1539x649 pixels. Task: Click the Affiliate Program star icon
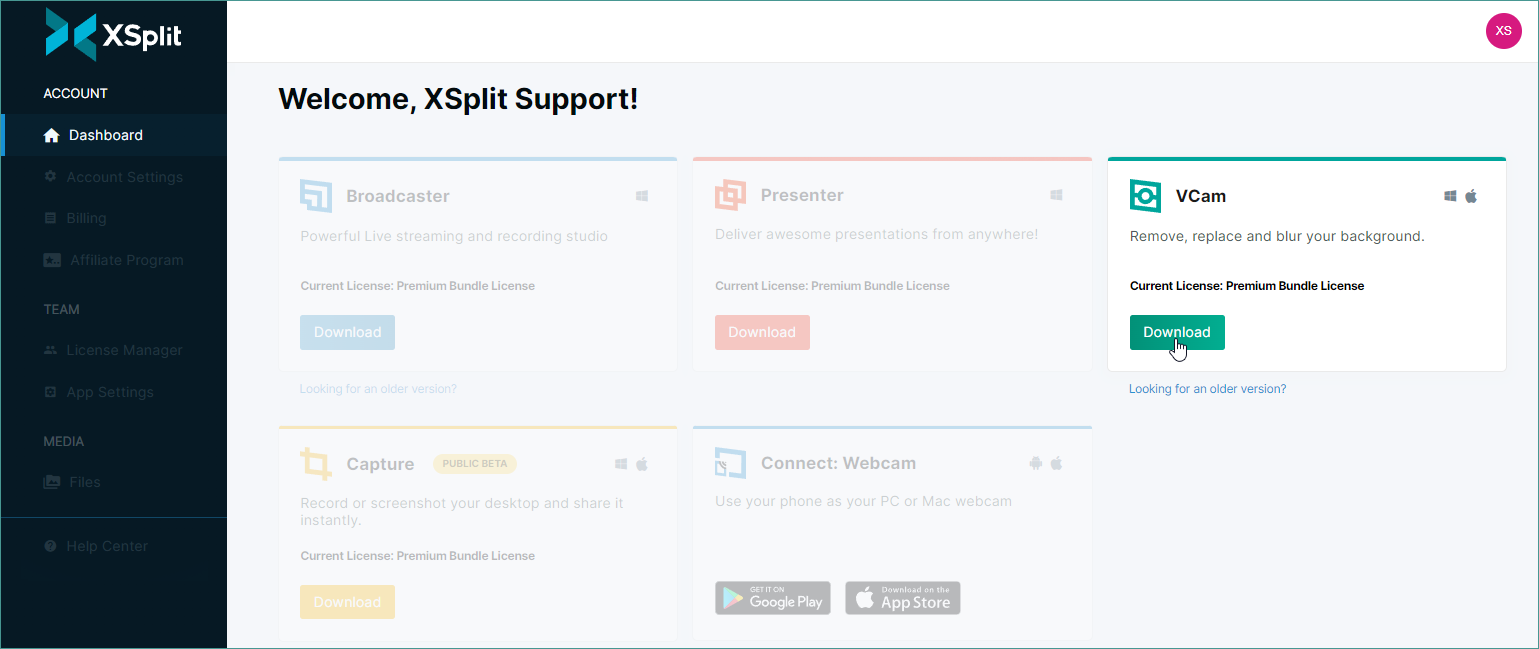click(x=53, y=260)
